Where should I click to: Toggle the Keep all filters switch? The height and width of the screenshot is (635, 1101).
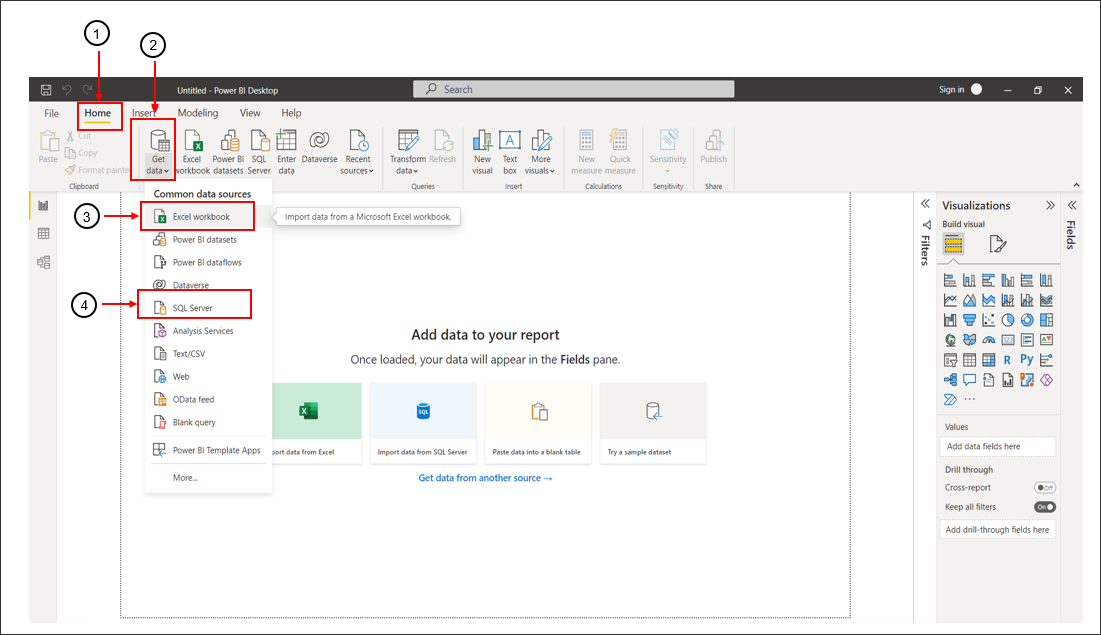pyautogui.click(x=1045, y=507)
